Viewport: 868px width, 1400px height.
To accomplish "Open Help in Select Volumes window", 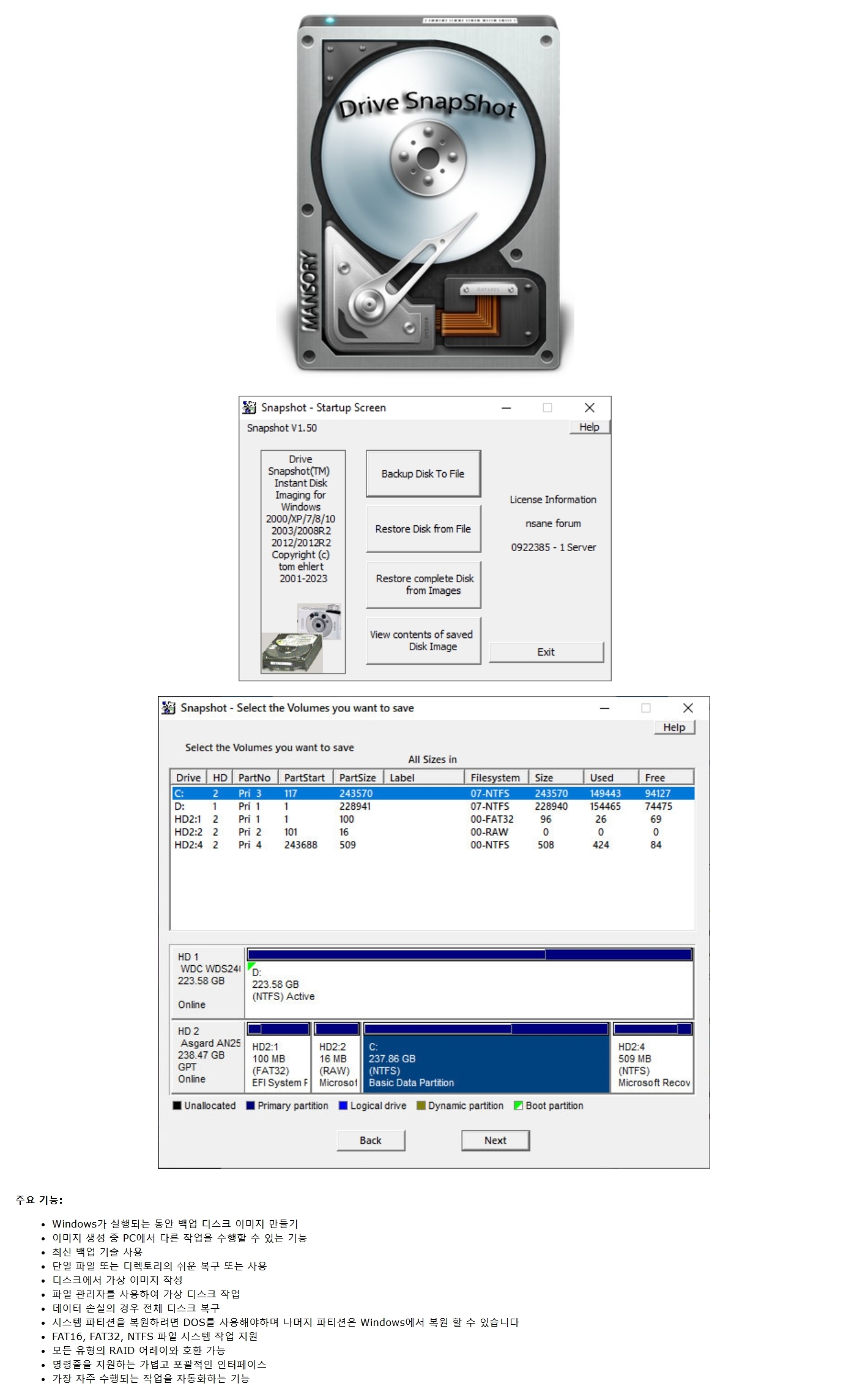I will point(674,727).
